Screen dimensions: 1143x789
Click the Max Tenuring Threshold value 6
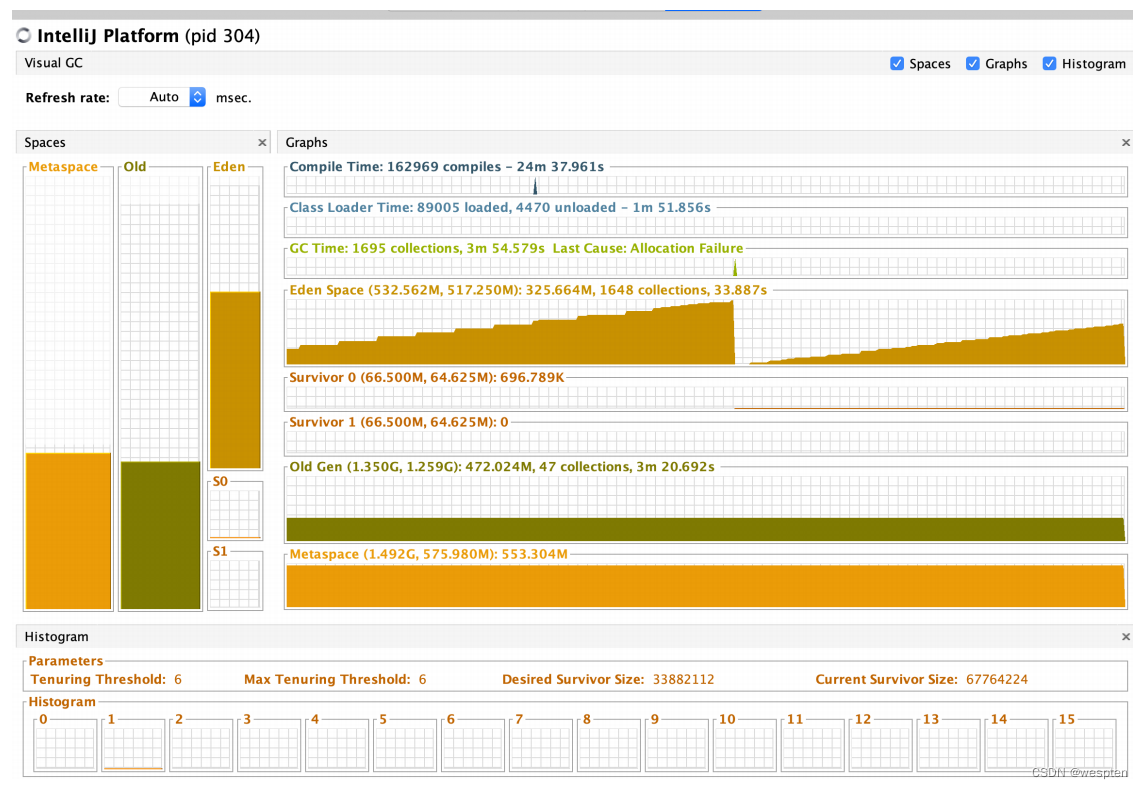pos(422,680)
